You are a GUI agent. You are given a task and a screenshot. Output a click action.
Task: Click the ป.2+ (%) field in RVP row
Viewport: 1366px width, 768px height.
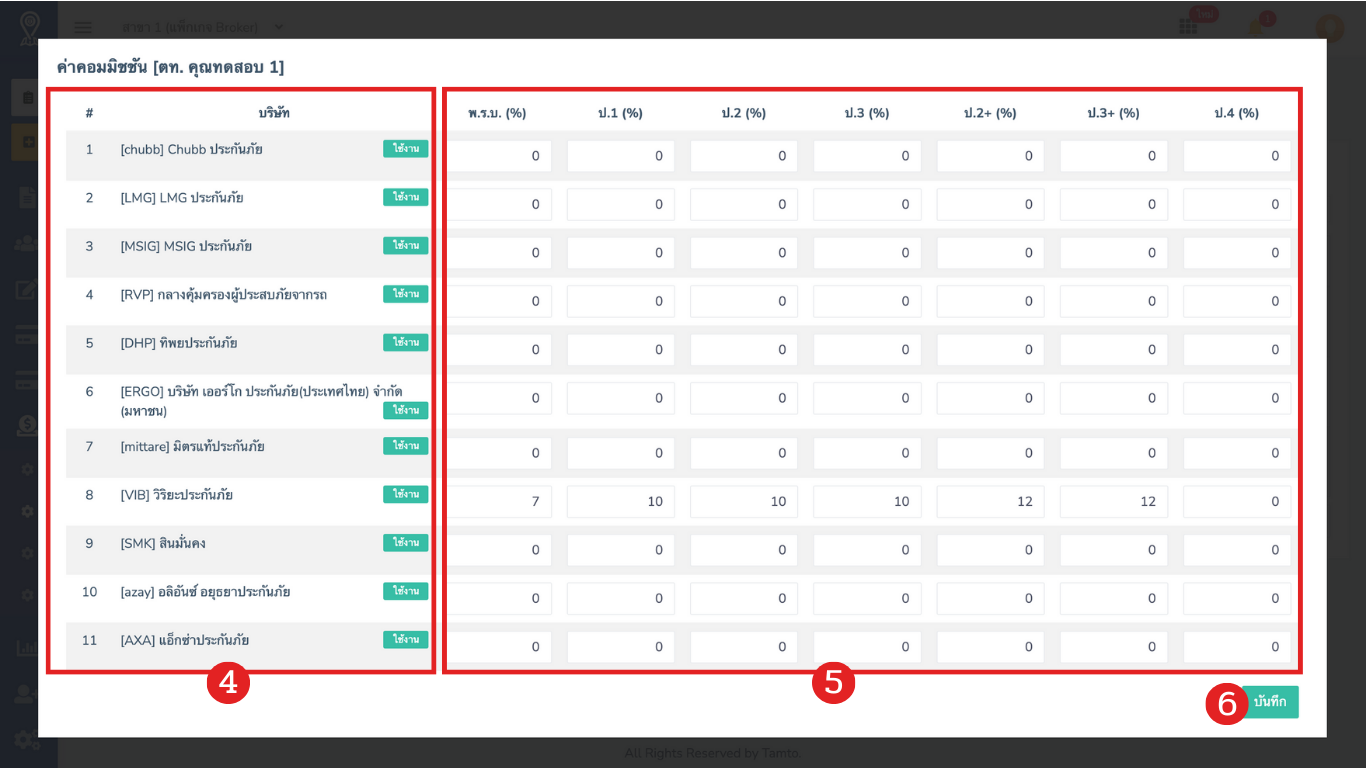tap(990, 301)
